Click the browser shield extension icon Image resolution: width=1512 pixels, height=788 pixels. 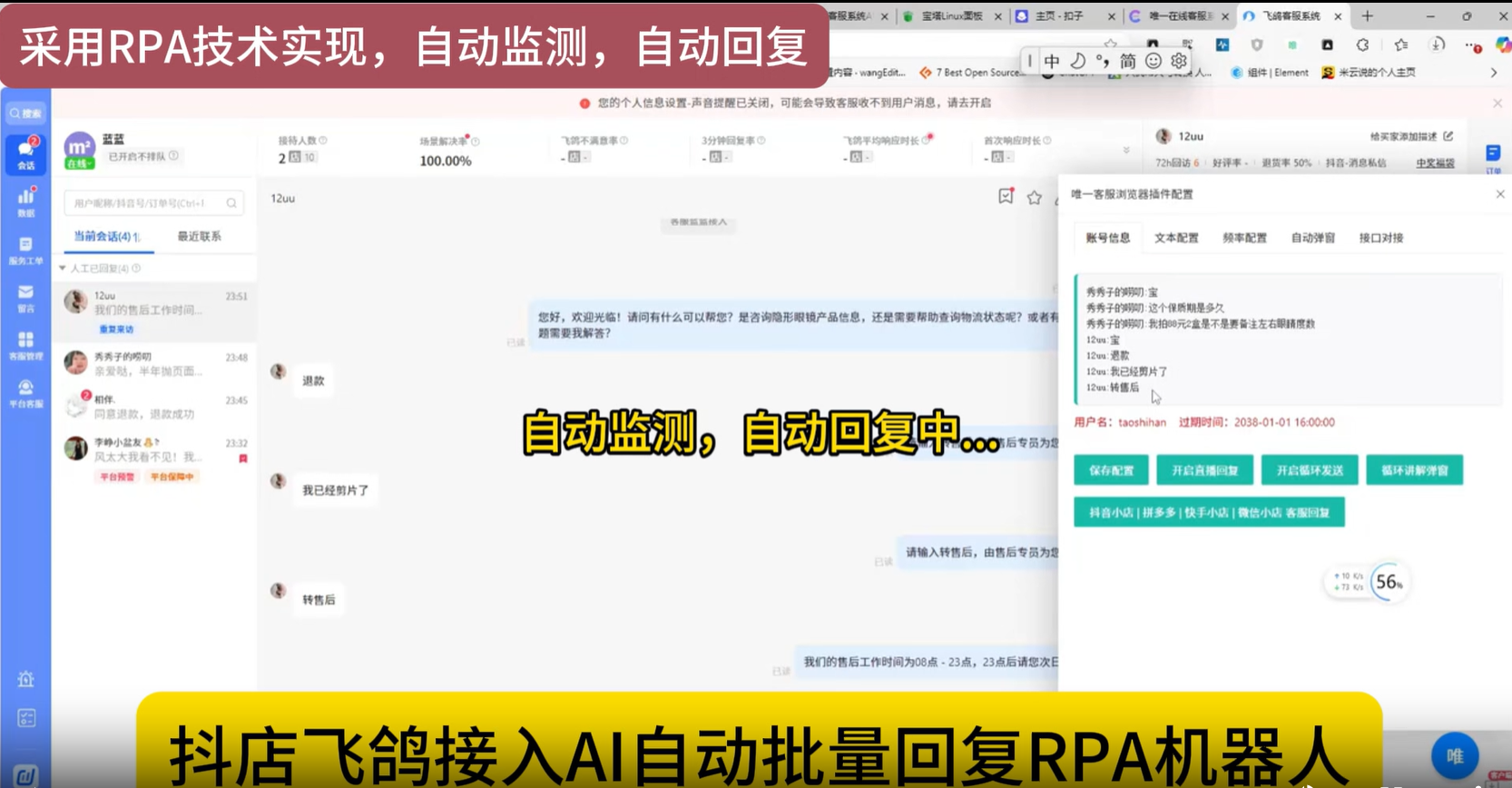coord(1257,44)
